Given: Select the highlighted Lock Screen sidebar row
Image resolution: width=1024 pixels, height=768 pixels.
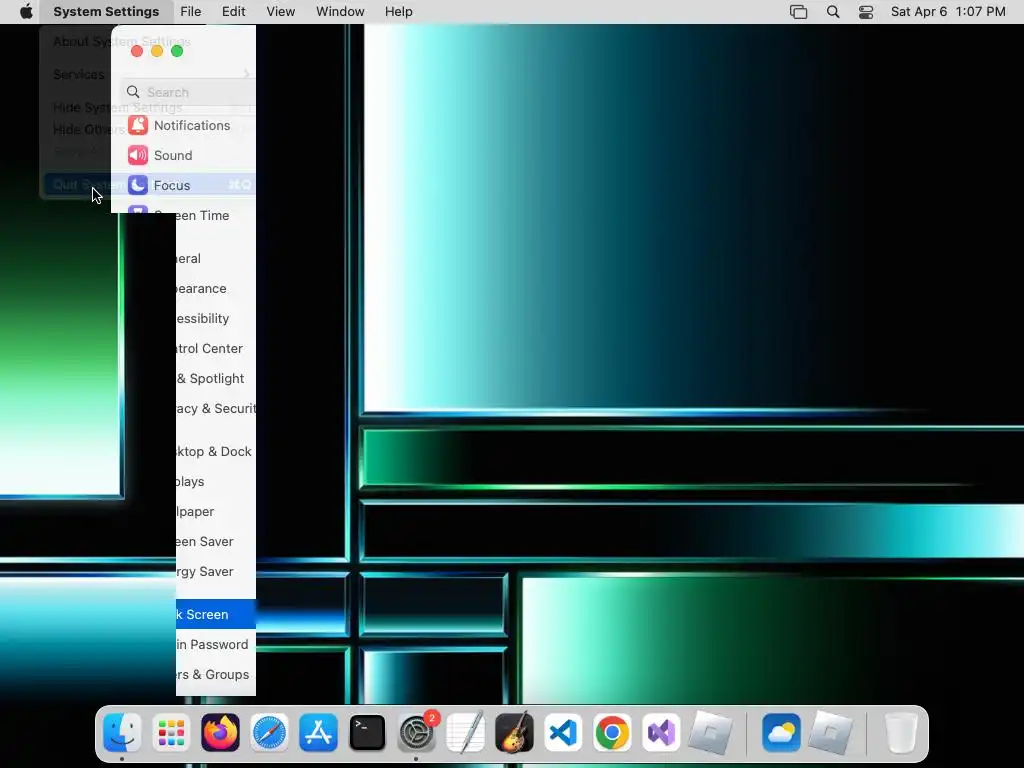Looking at the screenshot, I should point(216,615).
